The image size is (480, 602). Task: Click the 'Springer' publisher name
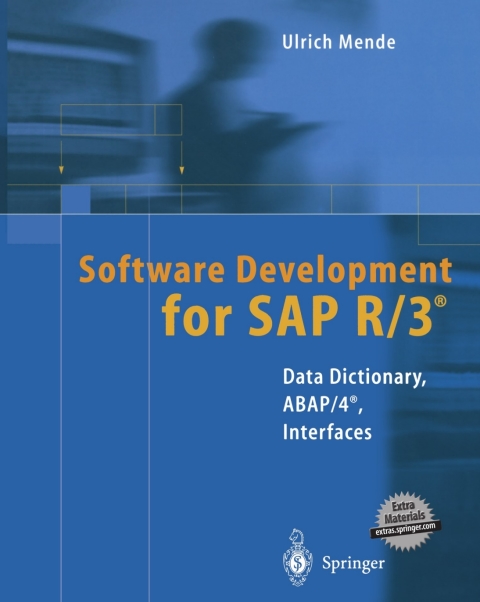[x=353, y=563]
